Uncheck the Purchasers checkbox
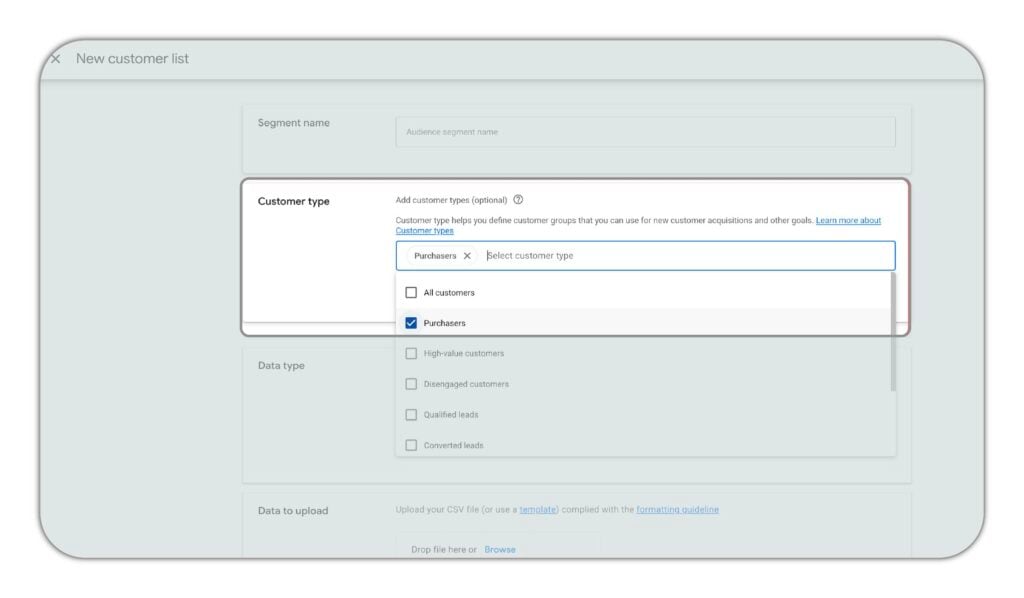This screenshot has width=1024, height=598. tap(411, 323)
